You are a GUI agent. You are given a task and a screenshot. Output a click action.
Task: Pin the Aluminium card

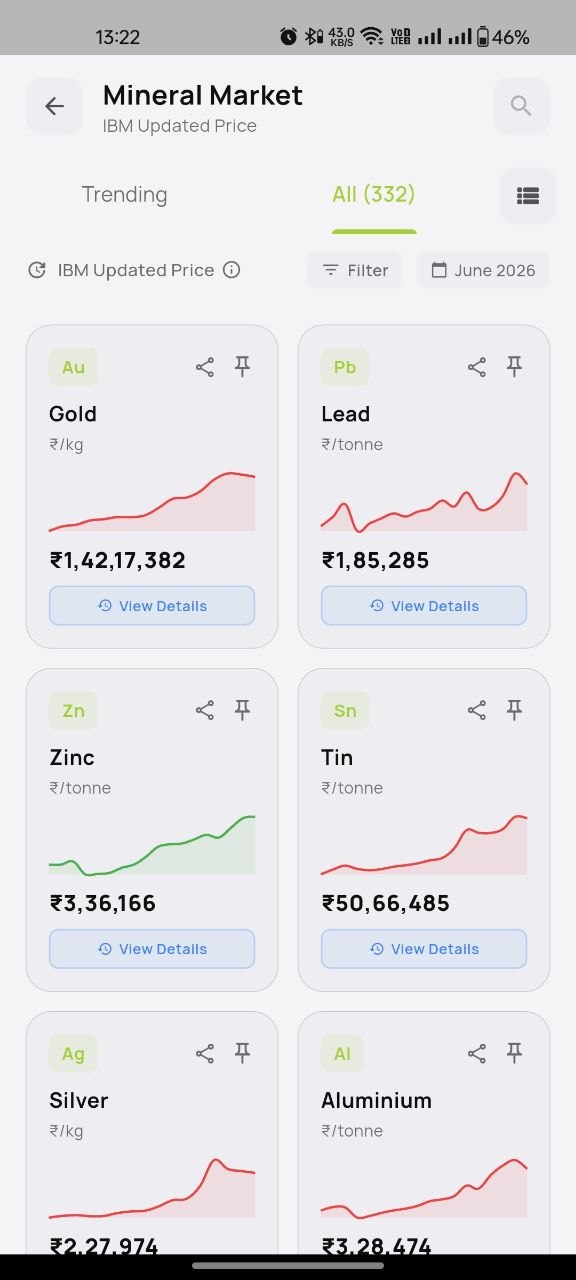(x=514, y=1052)
